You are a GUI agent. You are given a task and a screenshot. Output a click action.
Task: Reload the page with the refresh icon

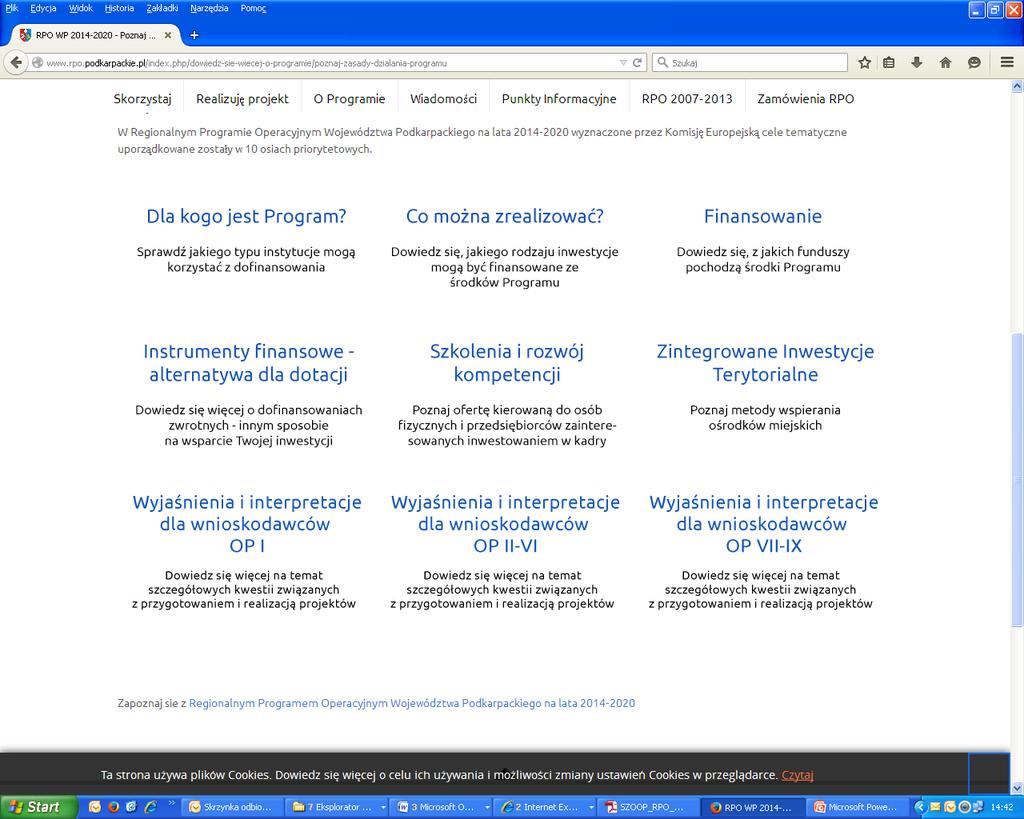tap(637, 63)
